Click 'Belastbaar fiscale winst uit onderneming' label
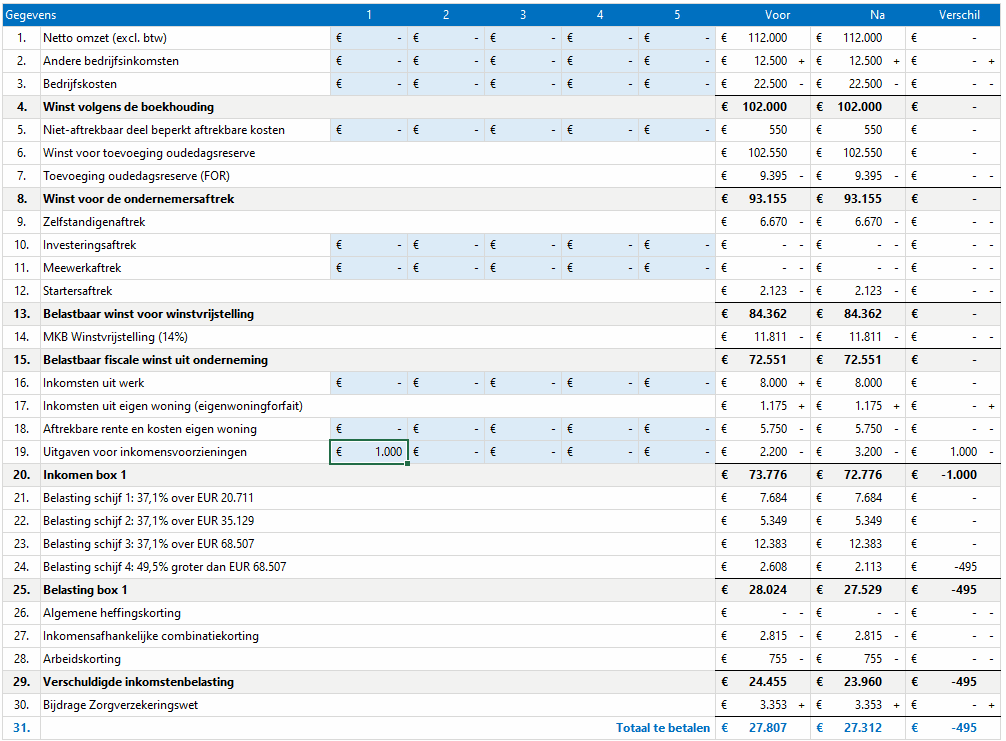Image resolution: width=1006 pixels, height=741 pixels. [155, 360]
